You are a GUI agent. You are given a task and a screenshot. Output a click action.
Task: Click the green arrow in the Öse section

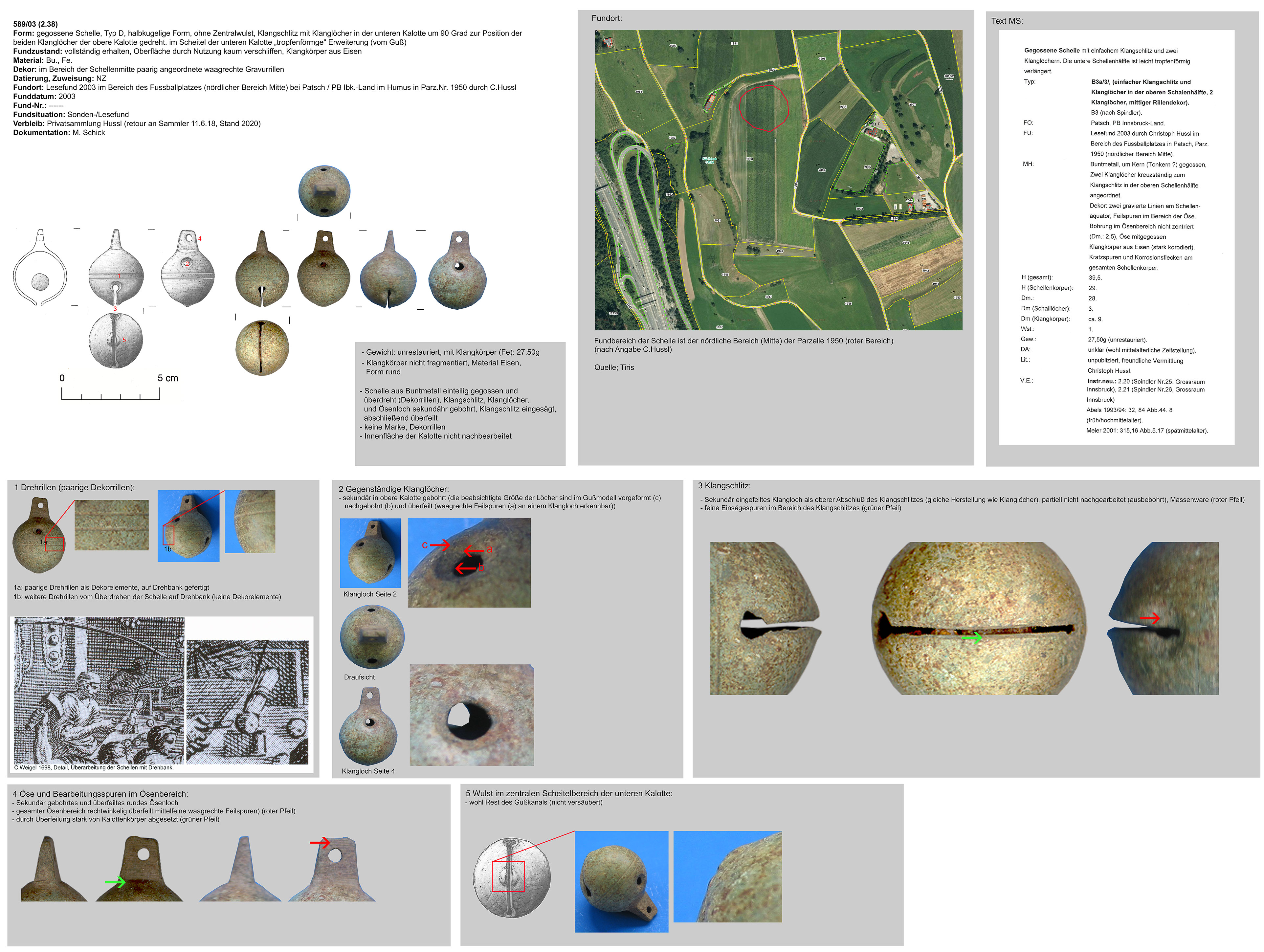[x=115, y=882]
